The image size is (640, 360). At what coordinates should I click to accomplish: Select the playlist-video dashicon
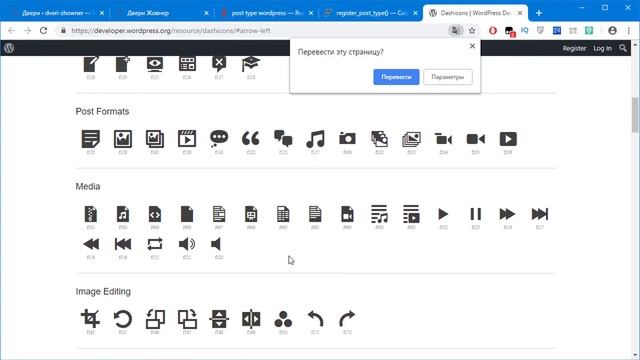pos(411,214)
